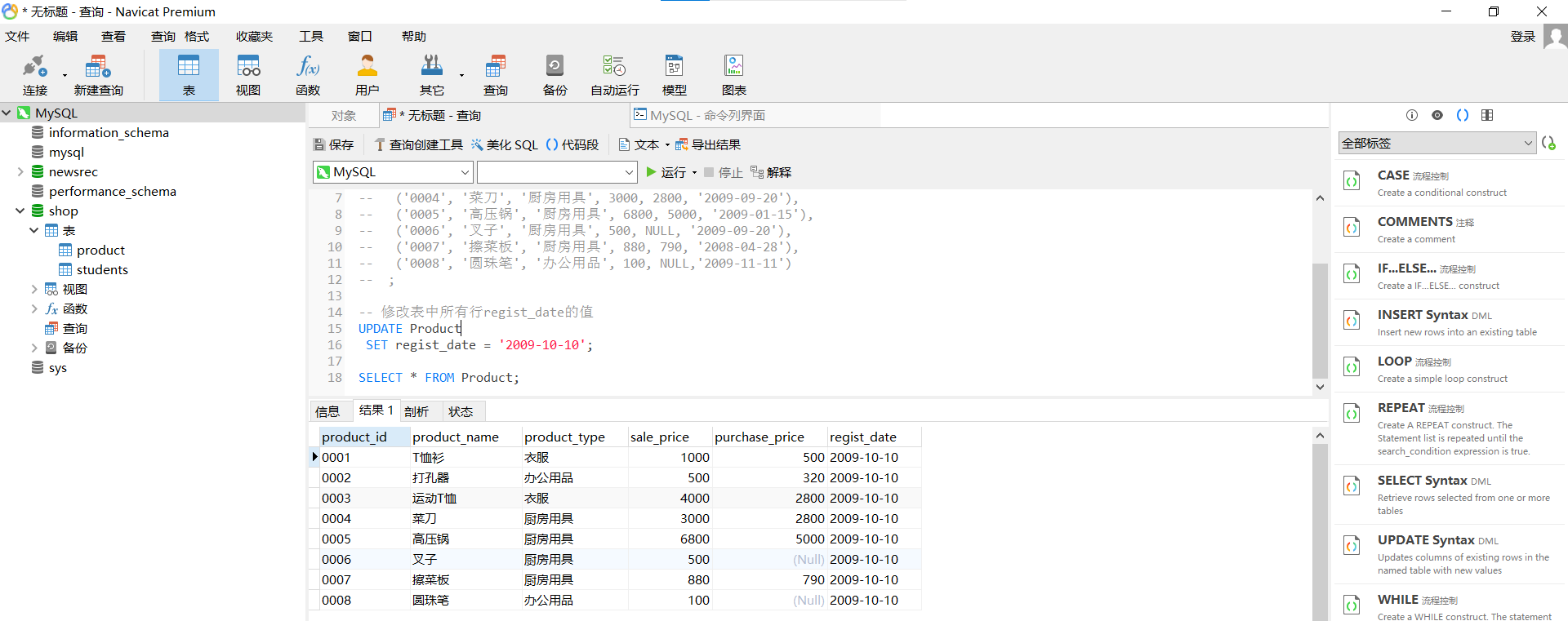Expand the 视图 views node under shop
The width and height of the screenshot is (1568, 621).
[x=34, y=290]
